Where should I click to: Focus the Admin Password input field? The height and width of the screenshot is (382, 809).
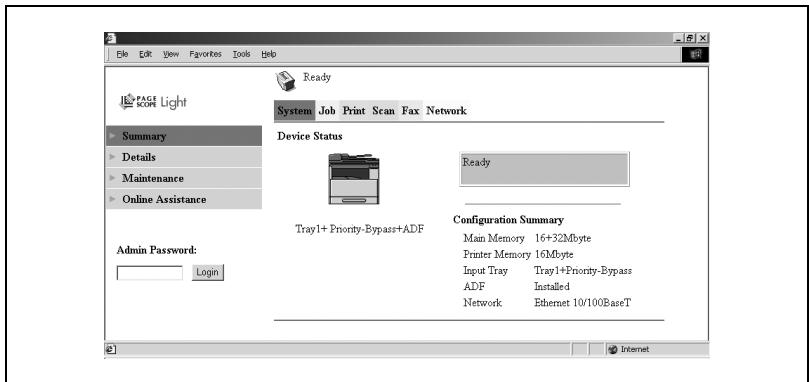coord(150,273)
